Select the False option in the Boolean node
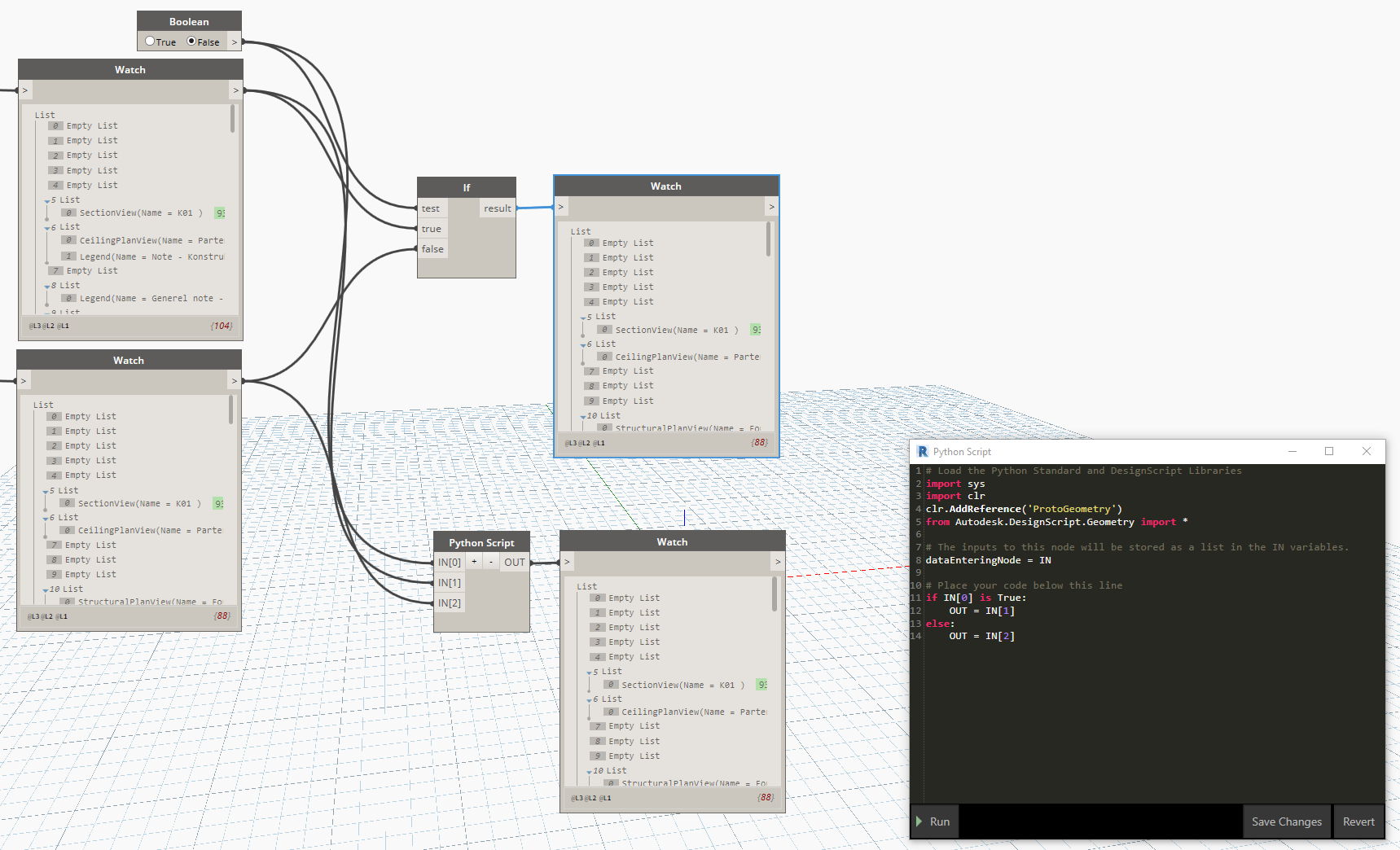 click(x=191, y=42)
